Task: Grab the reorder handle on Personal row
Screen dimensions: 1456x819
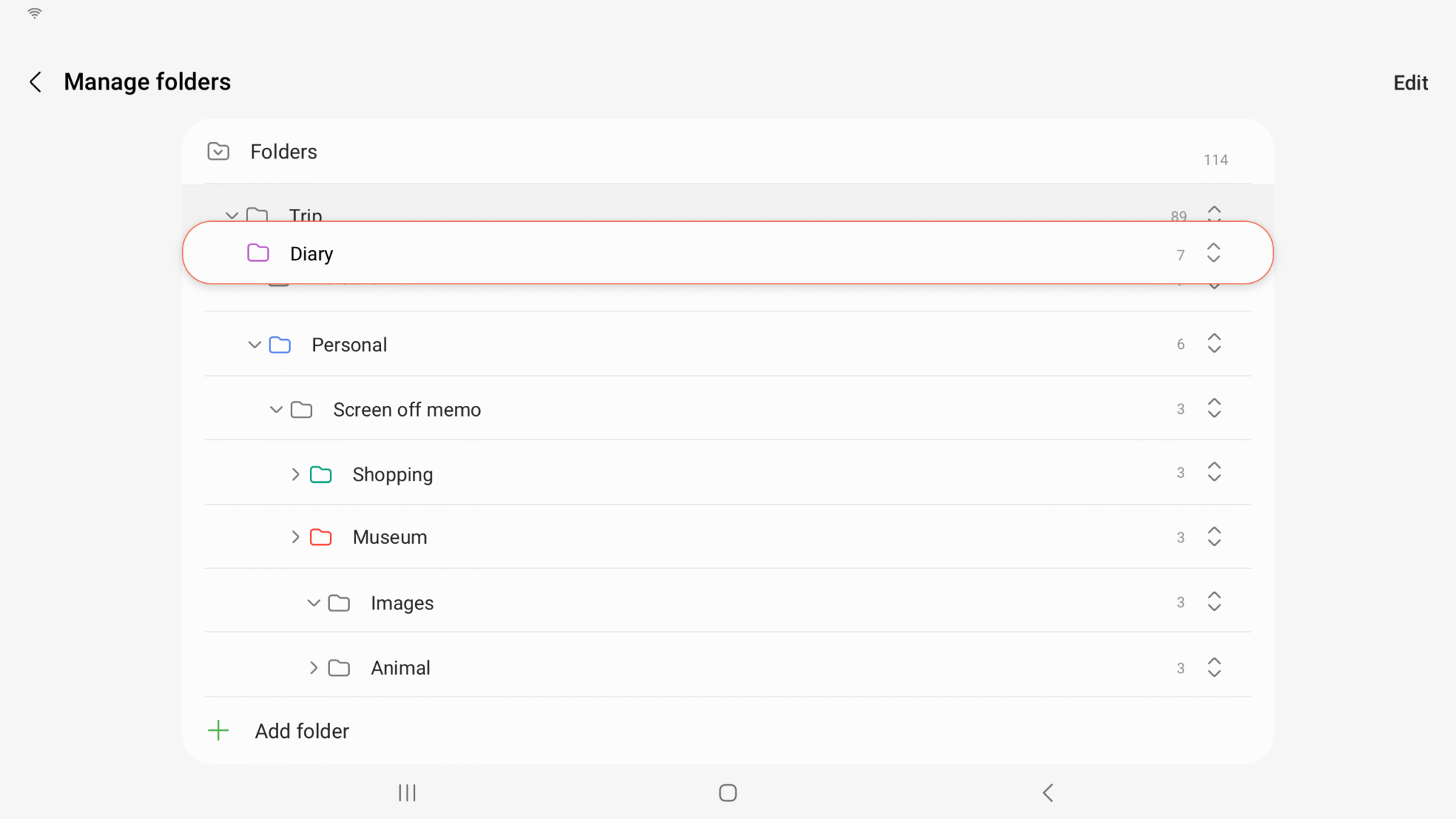Action: pyautogui.click(x=1214, y=343)
